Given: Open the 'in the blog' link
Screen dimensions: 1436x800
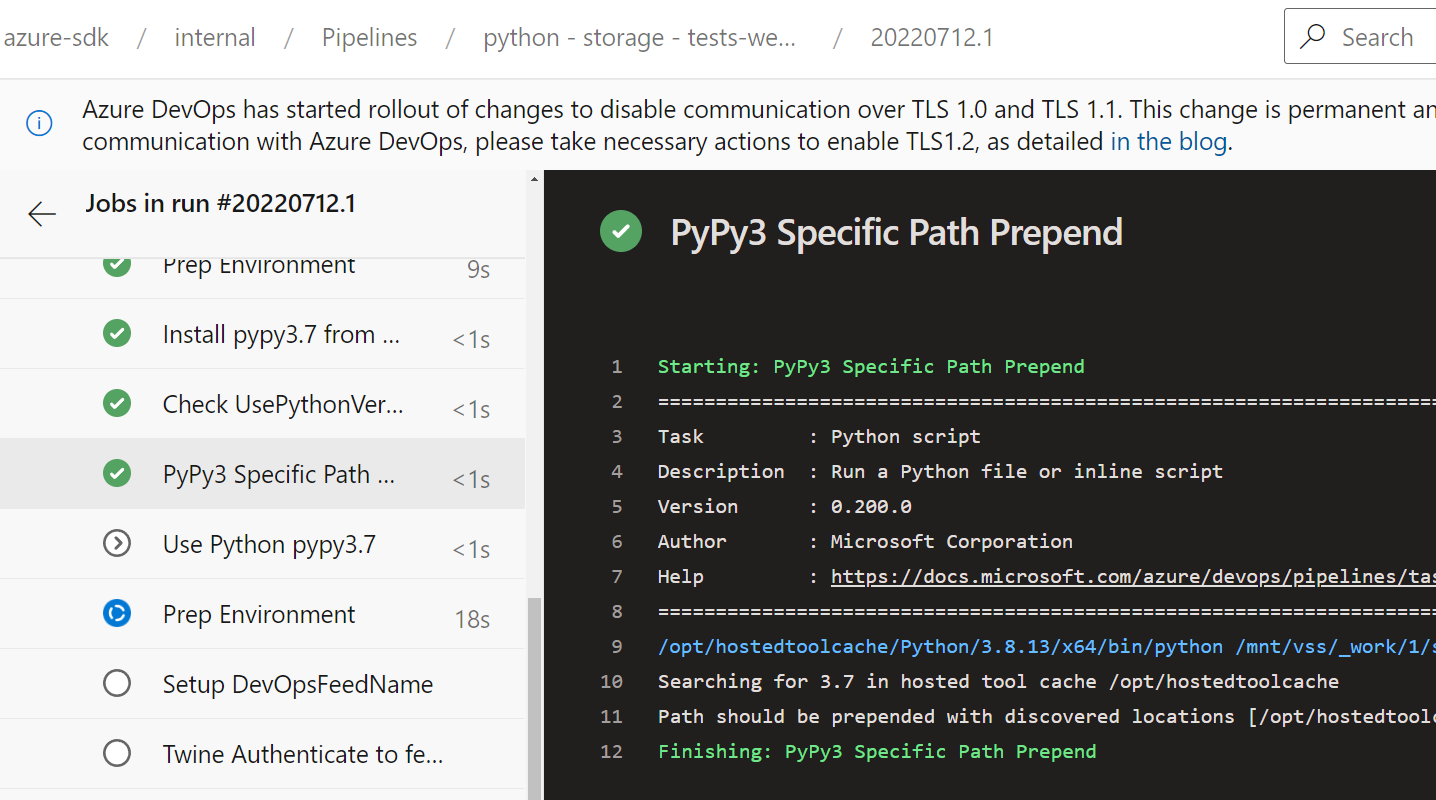Looking at the screenshot, I should tap(1168, 142).
